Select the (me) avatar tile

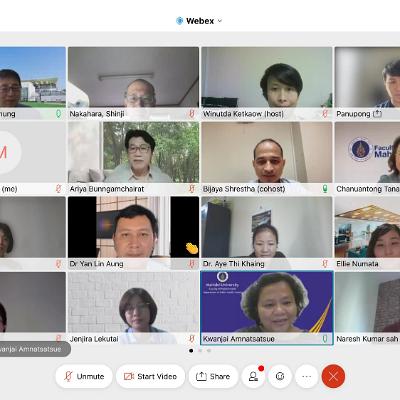click(33, 158)
